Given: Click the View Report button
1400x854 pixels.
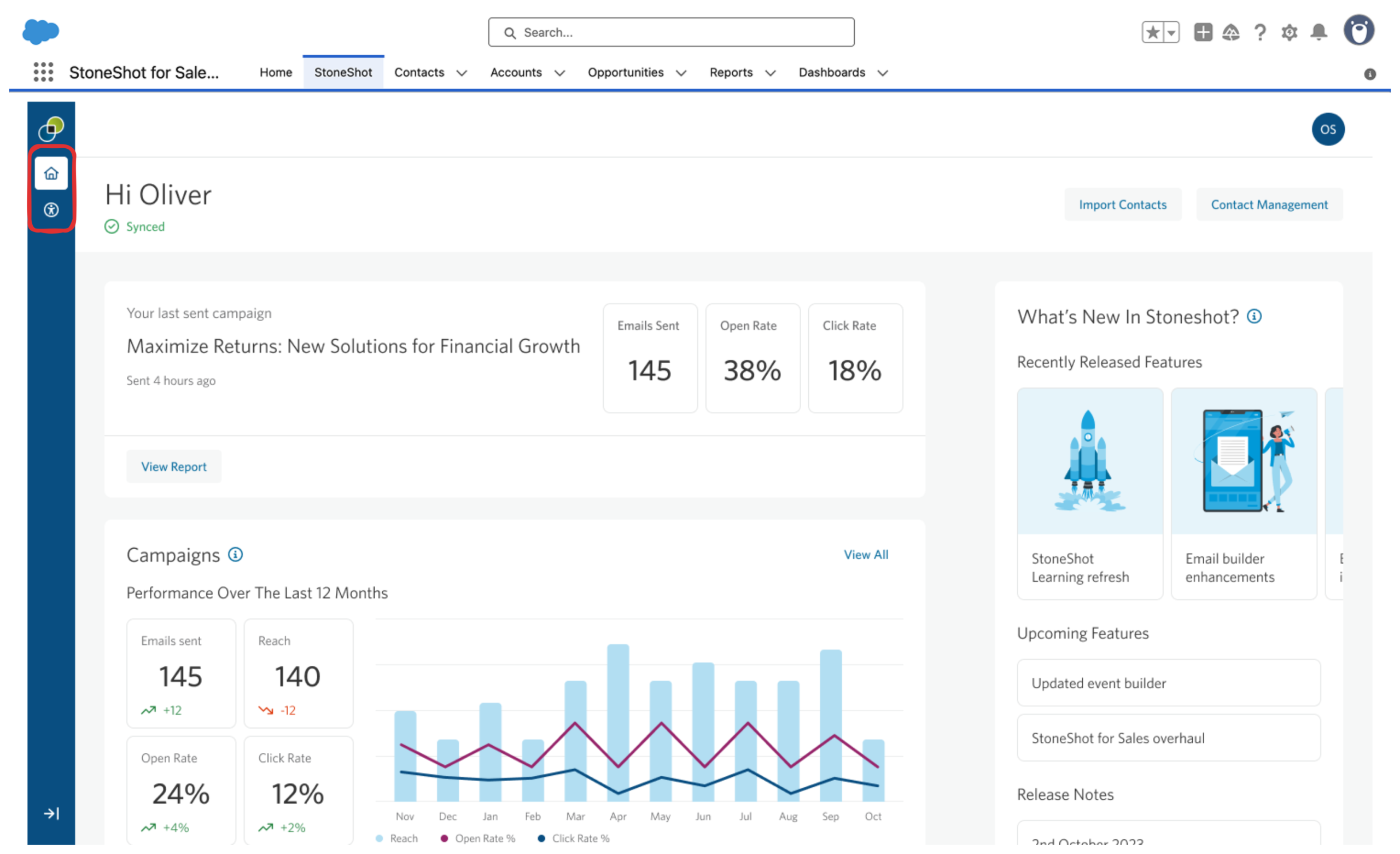Looking at the screenshot, I should pyautogui.click(x=174, y=466).
